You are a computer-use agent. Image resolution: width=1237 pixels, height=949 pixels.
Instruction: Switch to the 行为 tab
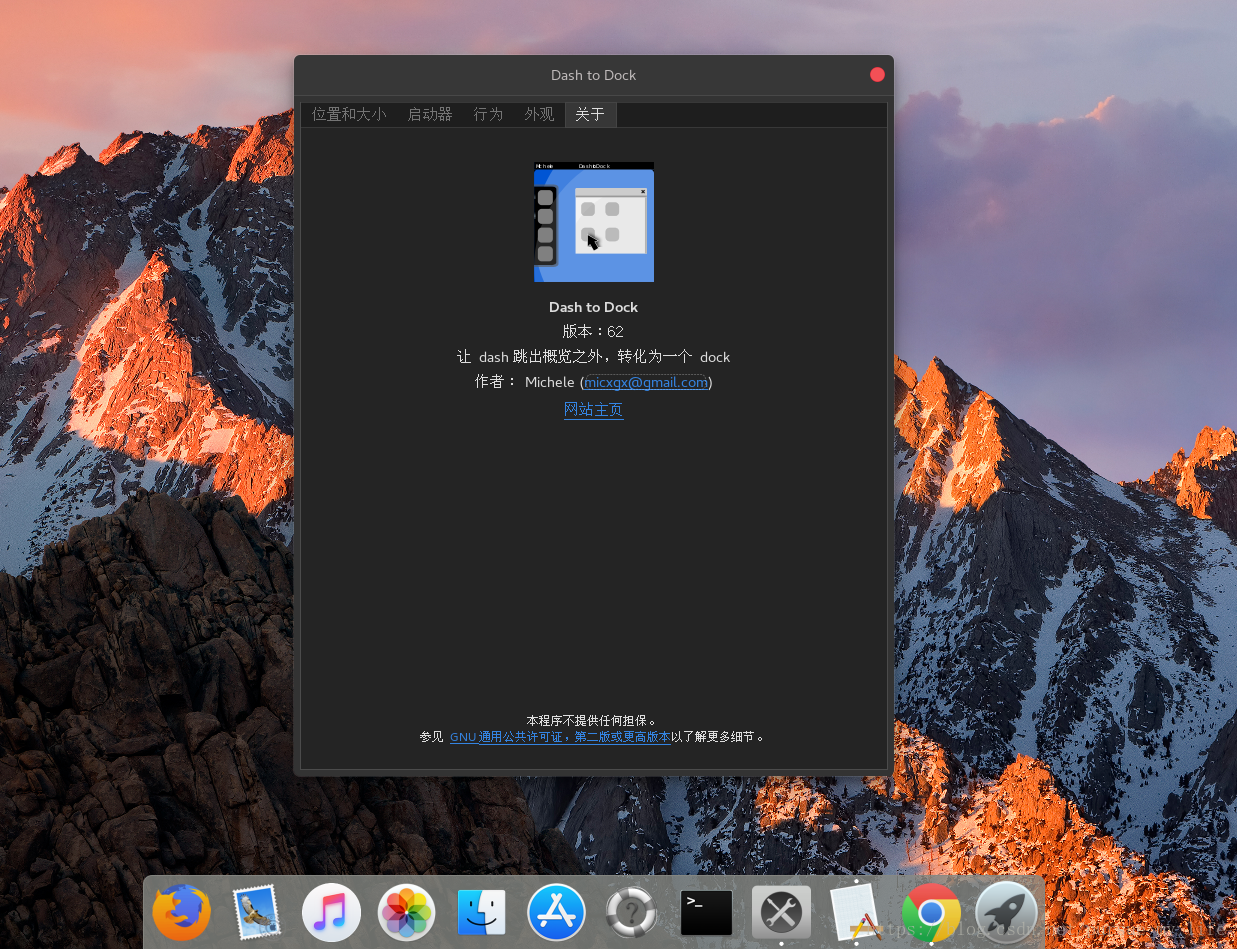[488, 114]
